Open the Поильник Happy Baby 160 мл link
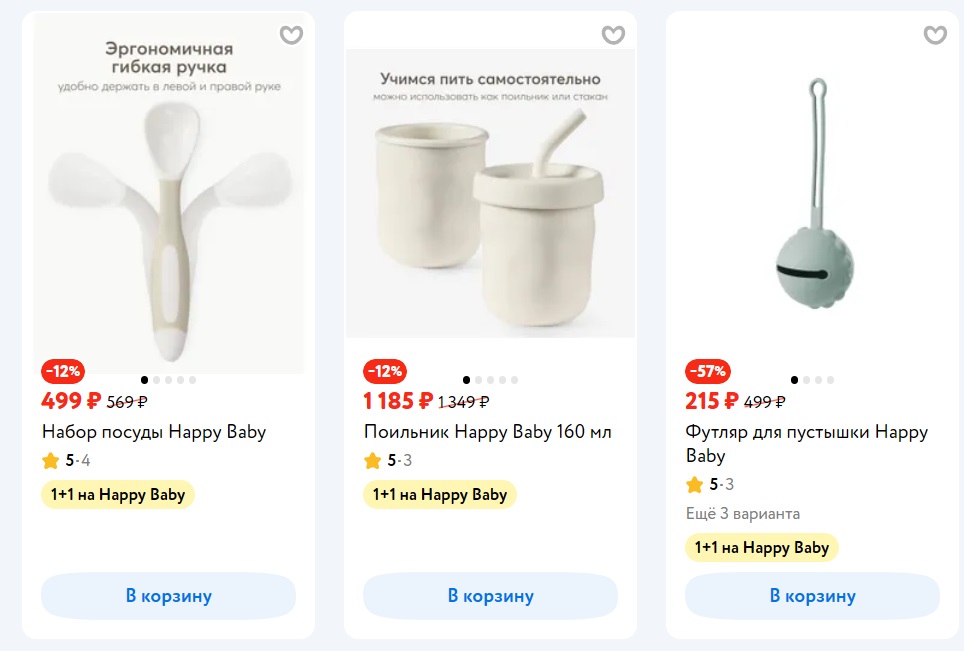Image resolution: width=964 pixels, height=651 pixels. click(487, 432)
